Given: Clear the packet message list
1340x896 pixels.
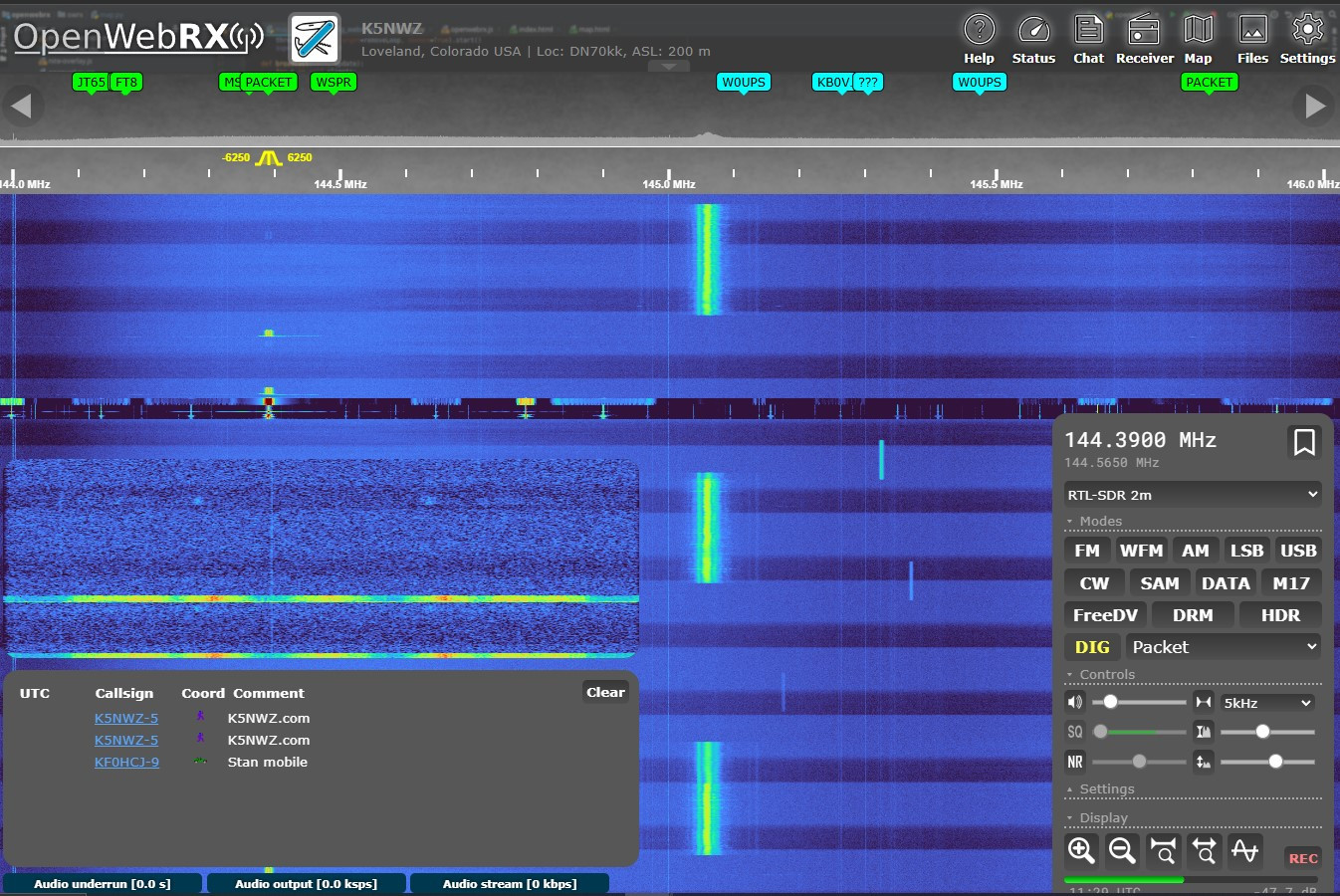Looking at the screenshot, I should click(605, 692).
